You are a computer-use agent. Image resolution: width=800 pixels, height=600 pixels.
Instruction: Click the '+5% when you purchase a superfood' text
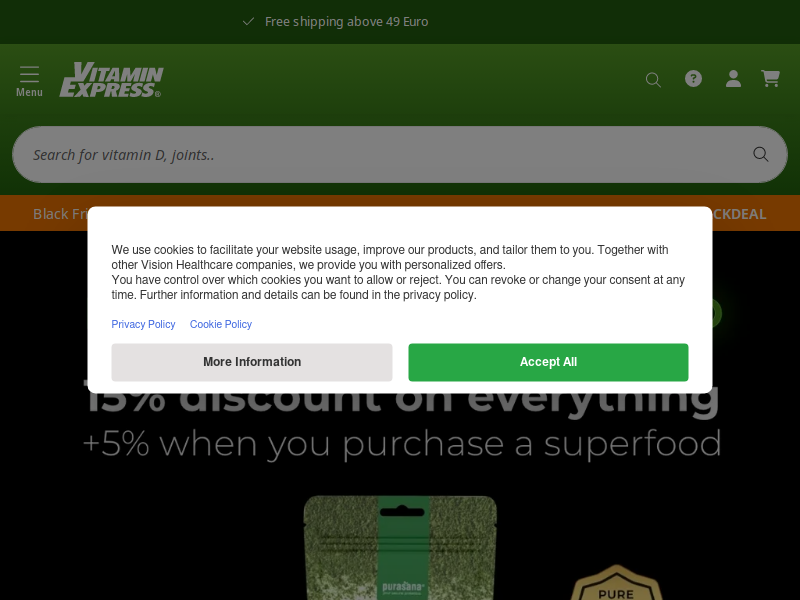coord(402,444)
